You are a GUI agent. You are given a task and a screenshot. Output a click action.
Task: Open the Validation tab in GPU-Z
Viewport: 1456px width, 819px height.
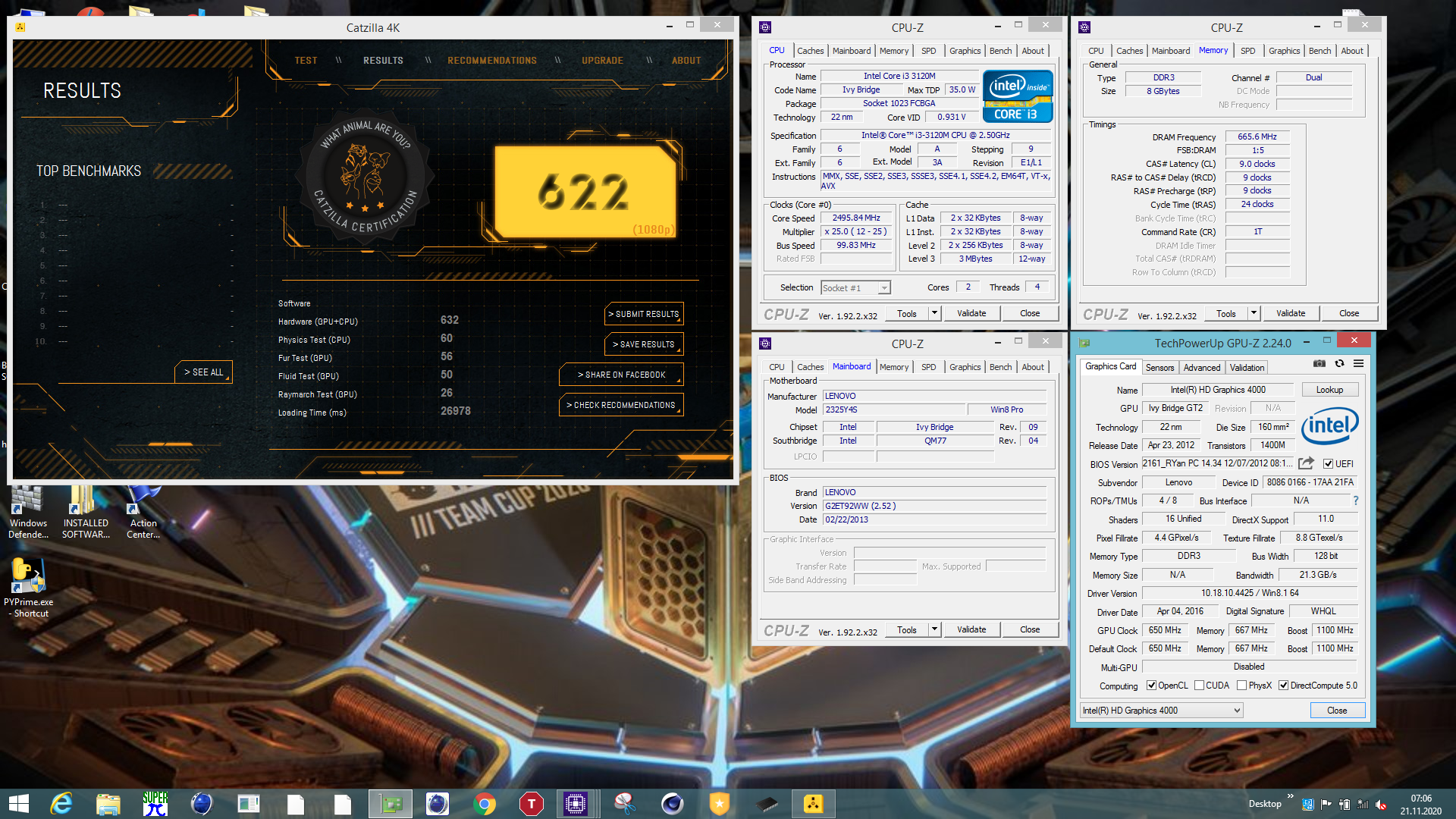(x=1247, y=368)
